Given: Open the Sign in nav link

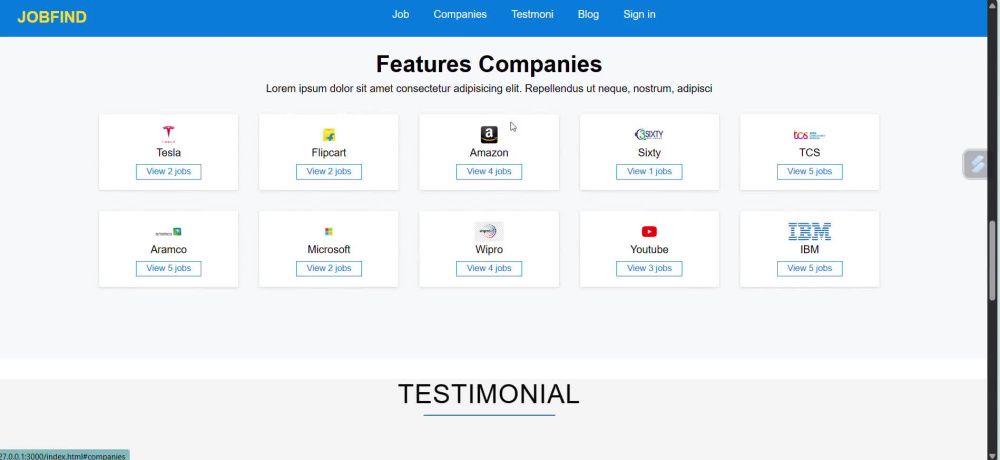Looking at the screenshot, I should click(x=639, y=14).
